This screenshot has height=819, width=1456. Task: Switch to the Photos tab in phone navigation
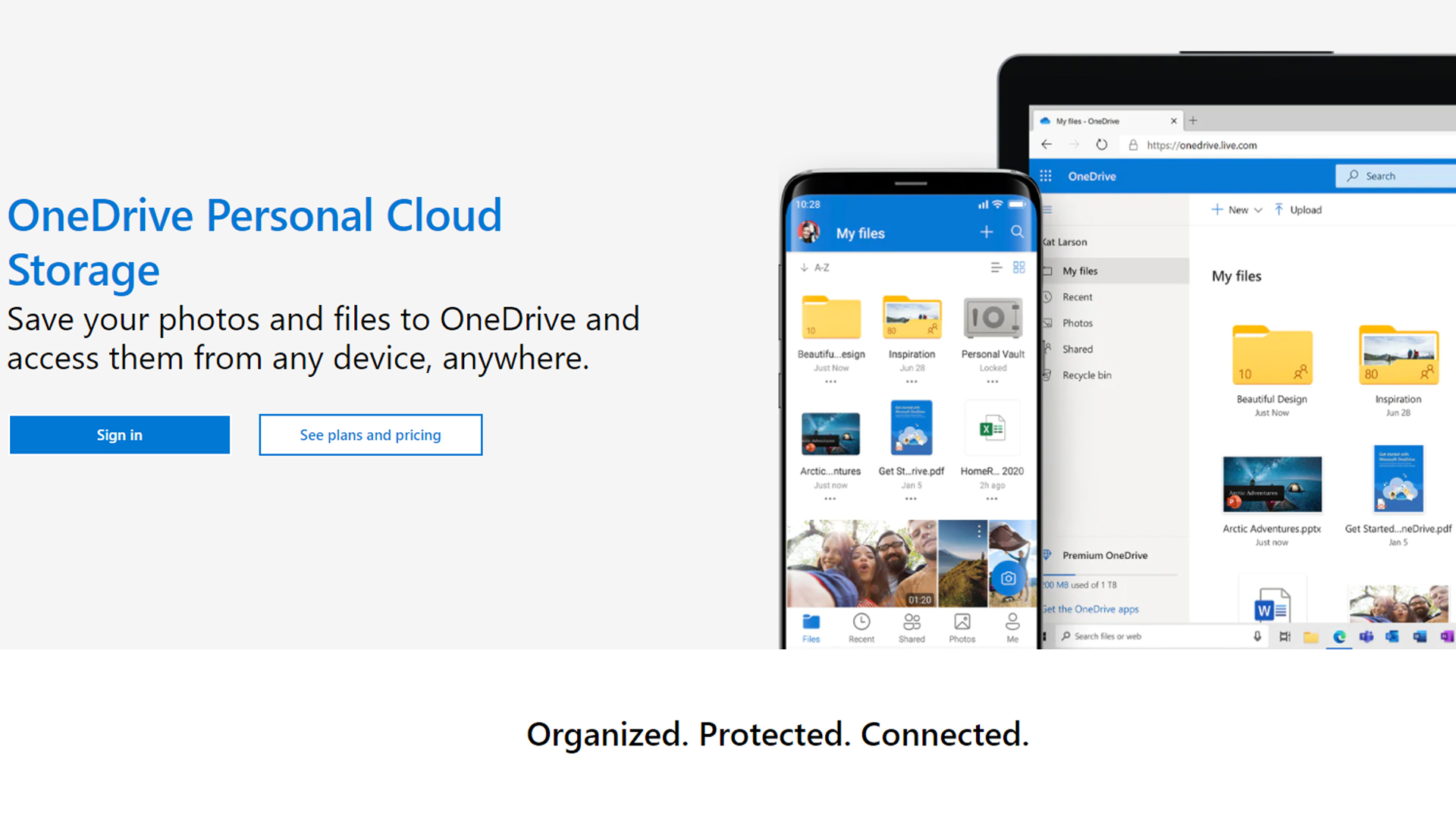pyautogui.click(x=962, y=627)
